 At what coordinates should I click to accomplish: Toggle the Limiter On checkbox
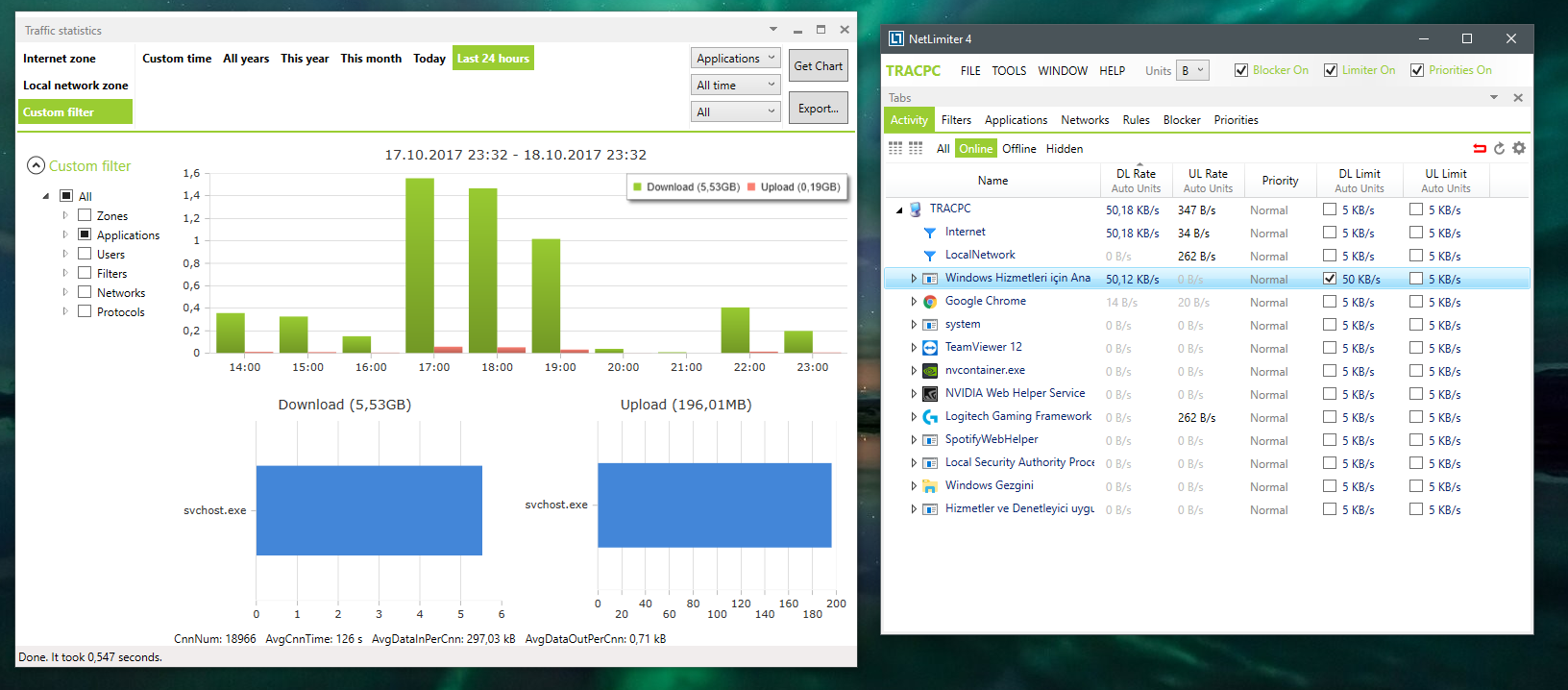pos(1331,70)
